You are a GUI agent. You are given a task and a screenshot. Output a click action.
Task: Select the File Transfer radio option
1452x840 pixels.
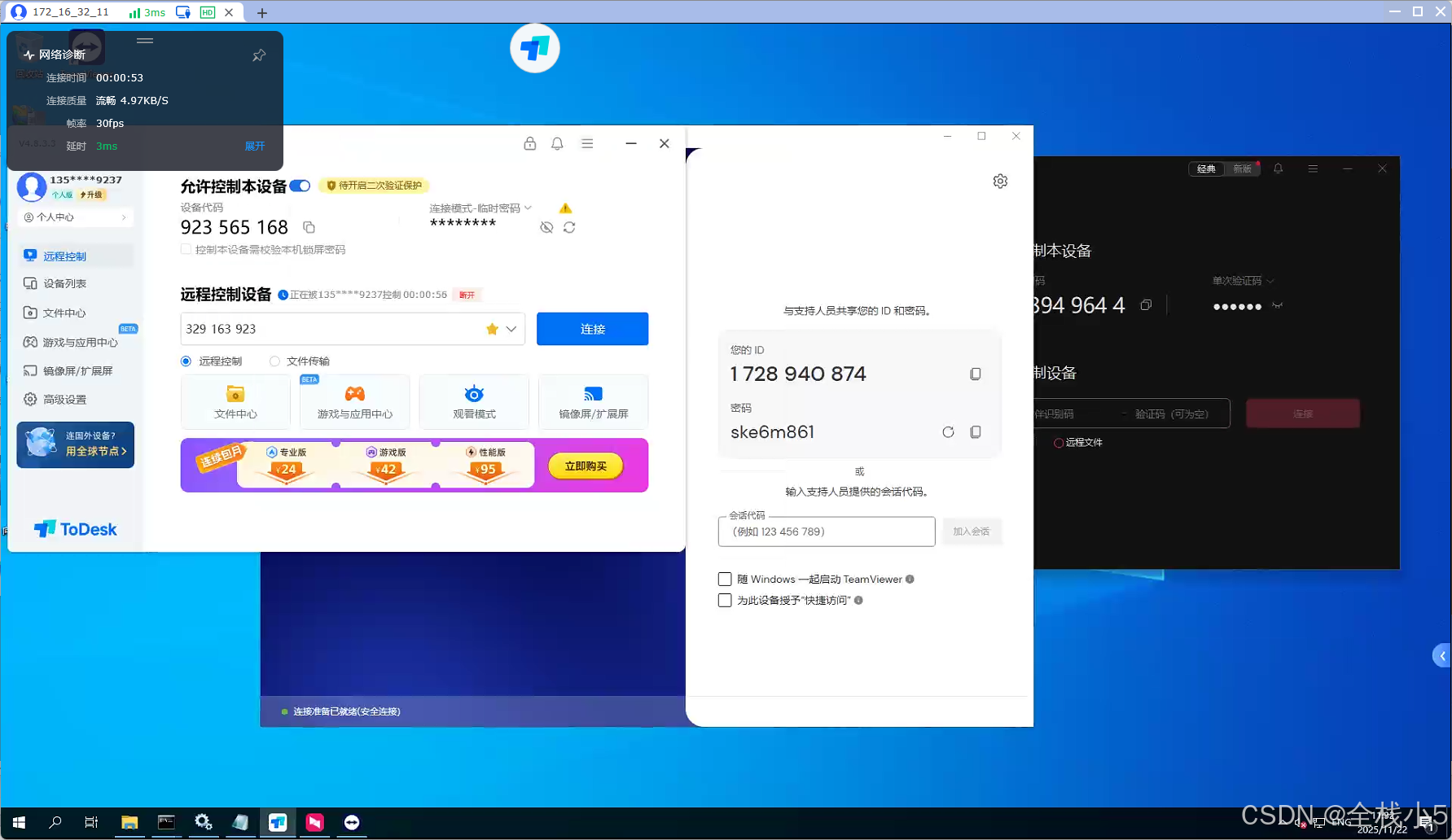click(x=274, y=361)
